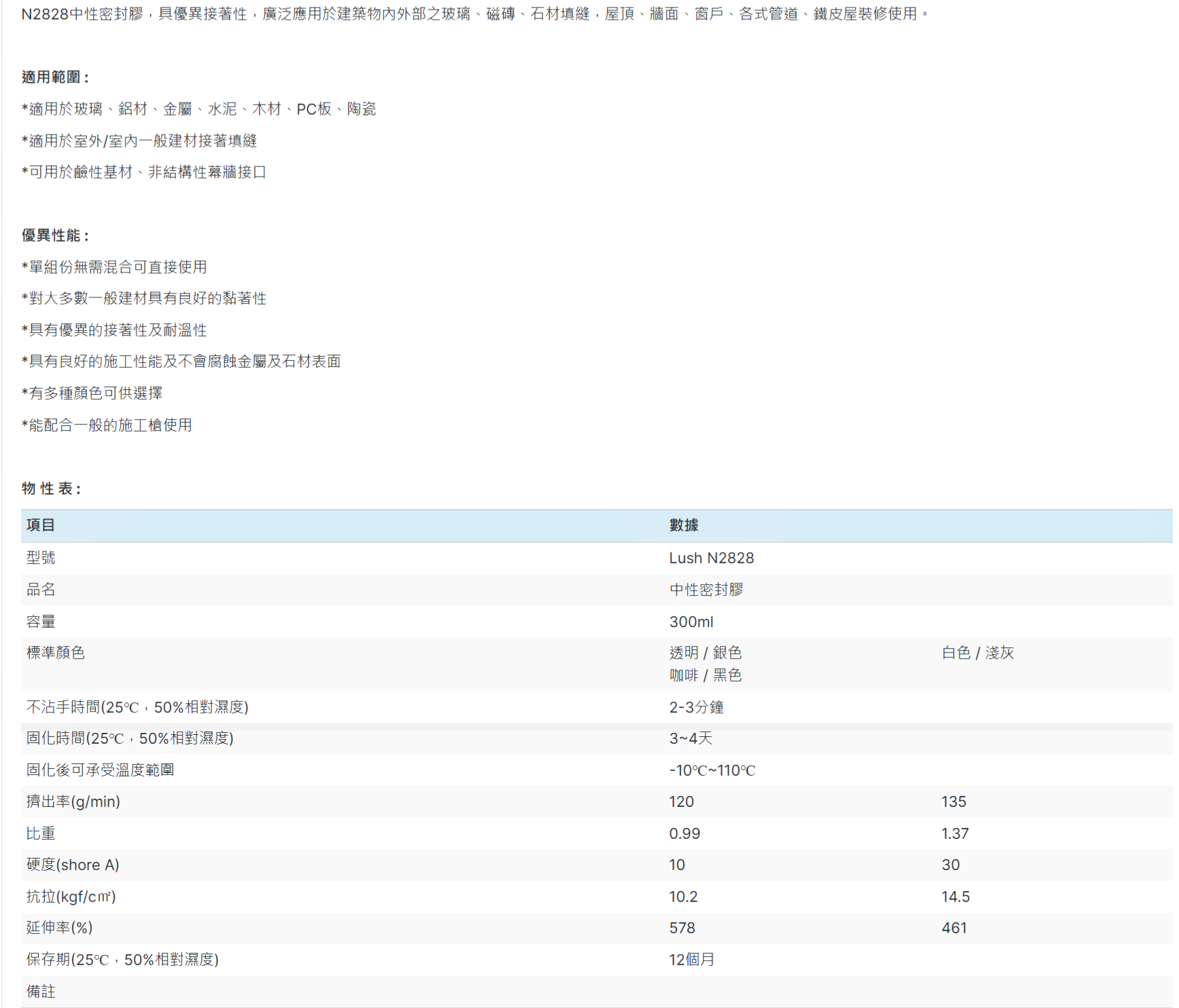Click the 品名 row label
This screenshot has height=1008, width=1179.
41,590
